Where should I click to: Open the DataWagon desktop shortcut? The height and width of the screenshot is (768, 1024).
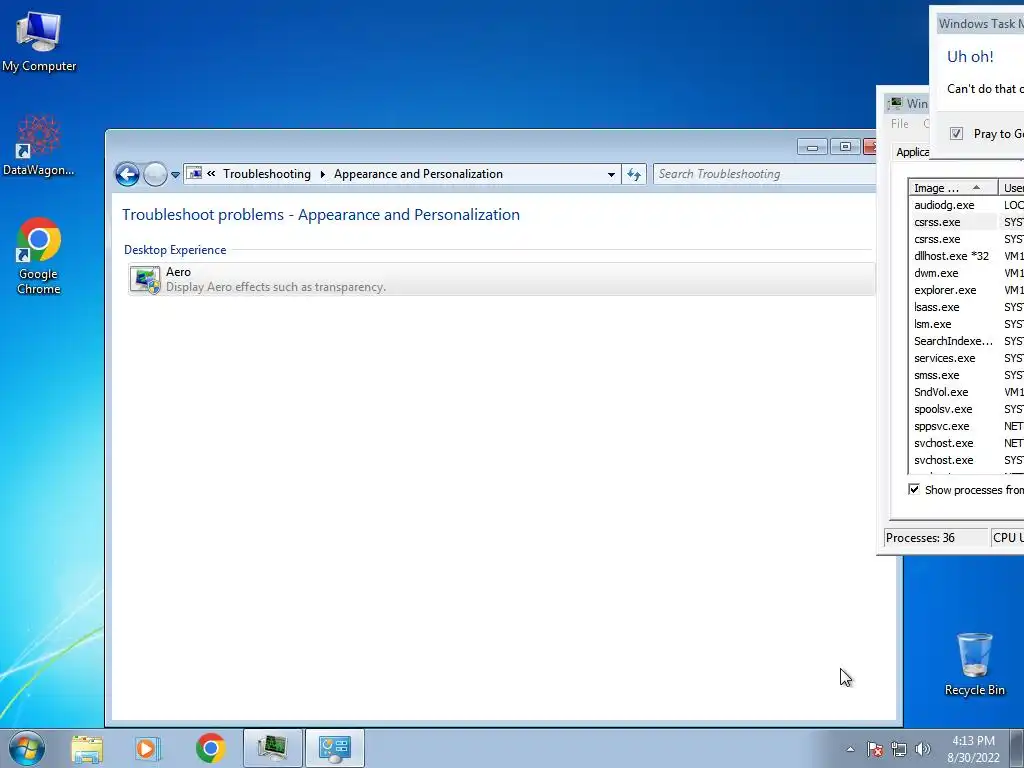[x=39, y=146]
